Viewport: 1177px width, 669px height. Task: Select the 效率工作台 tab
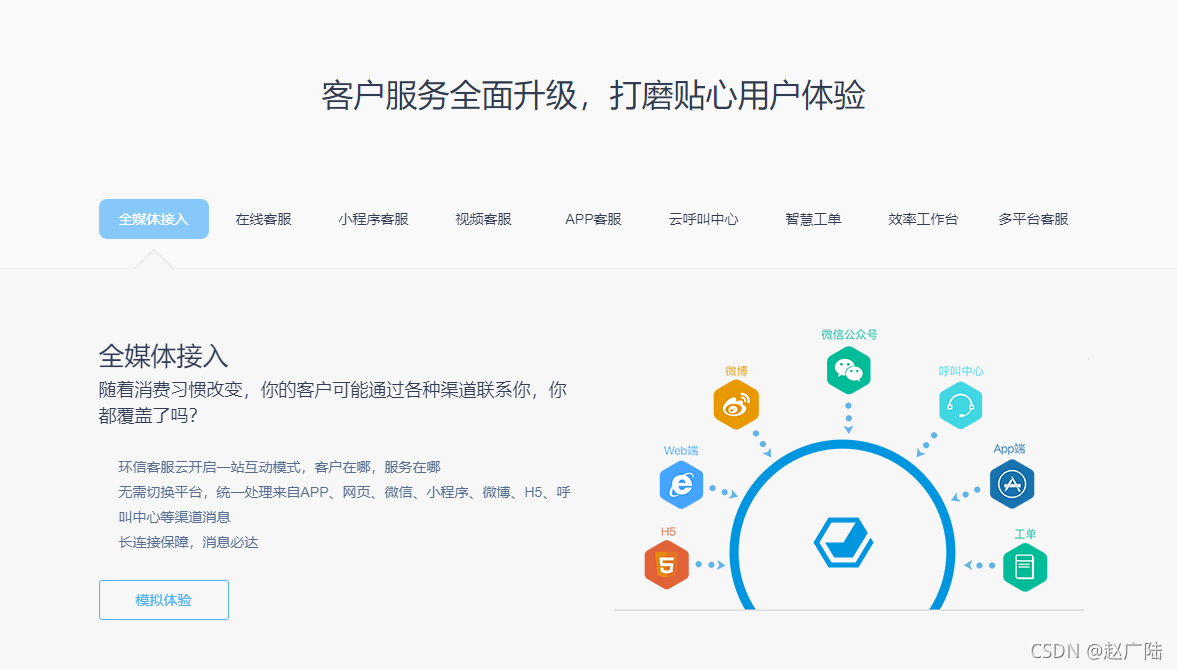(922, 220)
